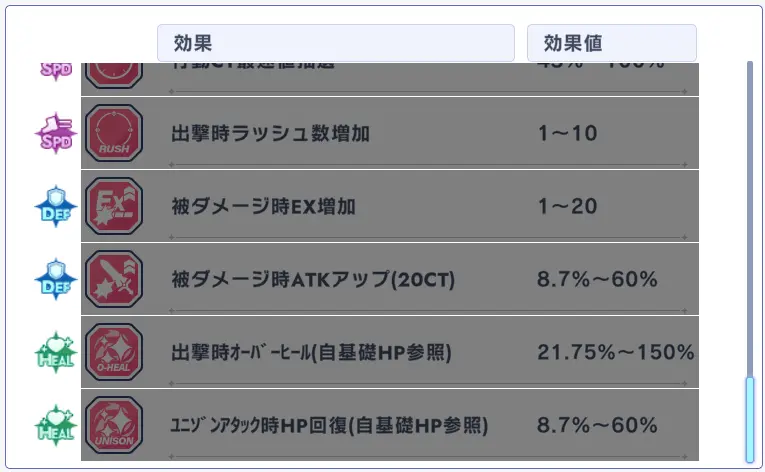Select the ユニゾンアタック時HP回復 row text

[x=329, y=425]
